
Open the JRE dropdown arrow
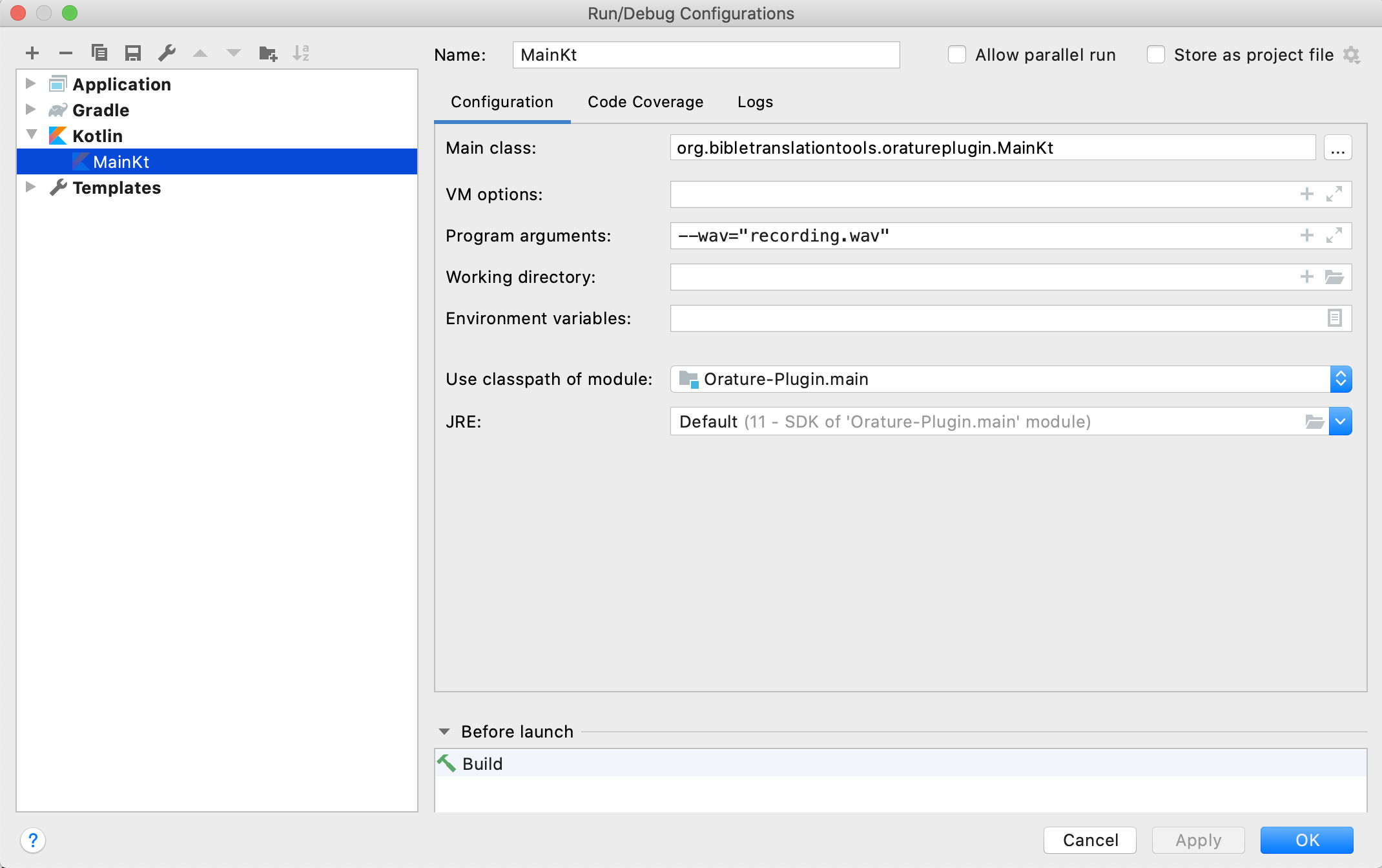coord(1341,422)
